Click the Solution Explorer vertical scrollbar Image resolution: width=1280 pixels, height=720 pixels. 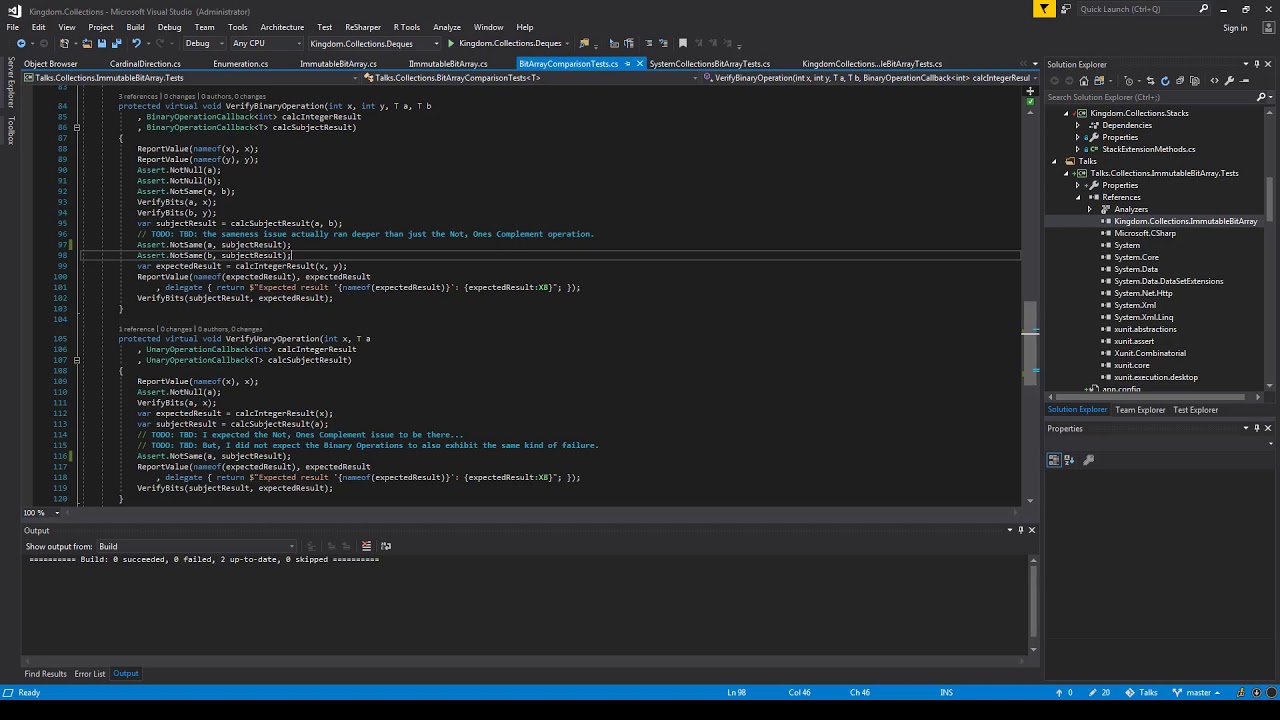click(x=1270, y=200)
